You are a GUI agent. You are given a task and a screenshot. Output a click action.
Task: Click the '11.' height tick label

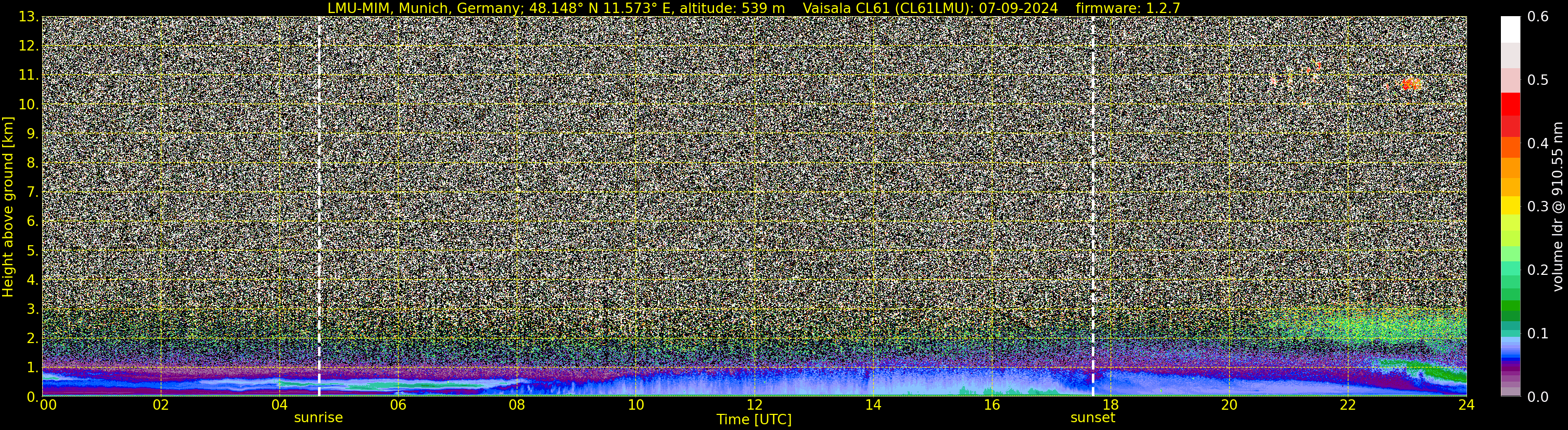click(29, 75)
